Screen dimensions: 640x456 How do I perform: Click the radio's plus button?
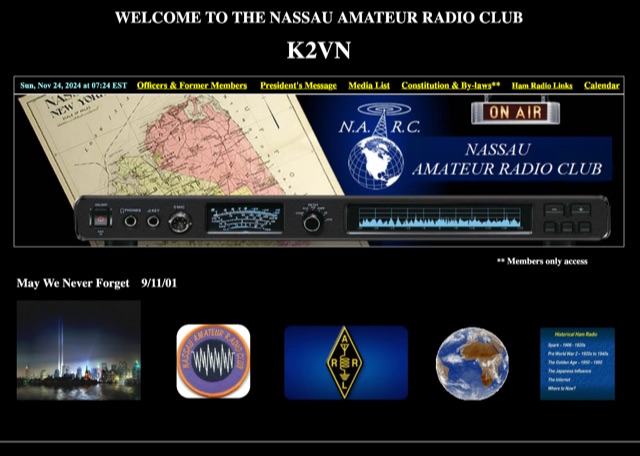[580, 210]
